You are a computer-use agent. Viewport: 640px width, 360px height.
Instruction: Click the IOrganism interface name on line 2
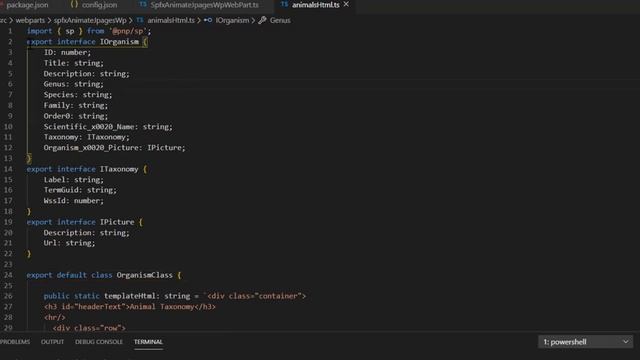pos(119,42)
